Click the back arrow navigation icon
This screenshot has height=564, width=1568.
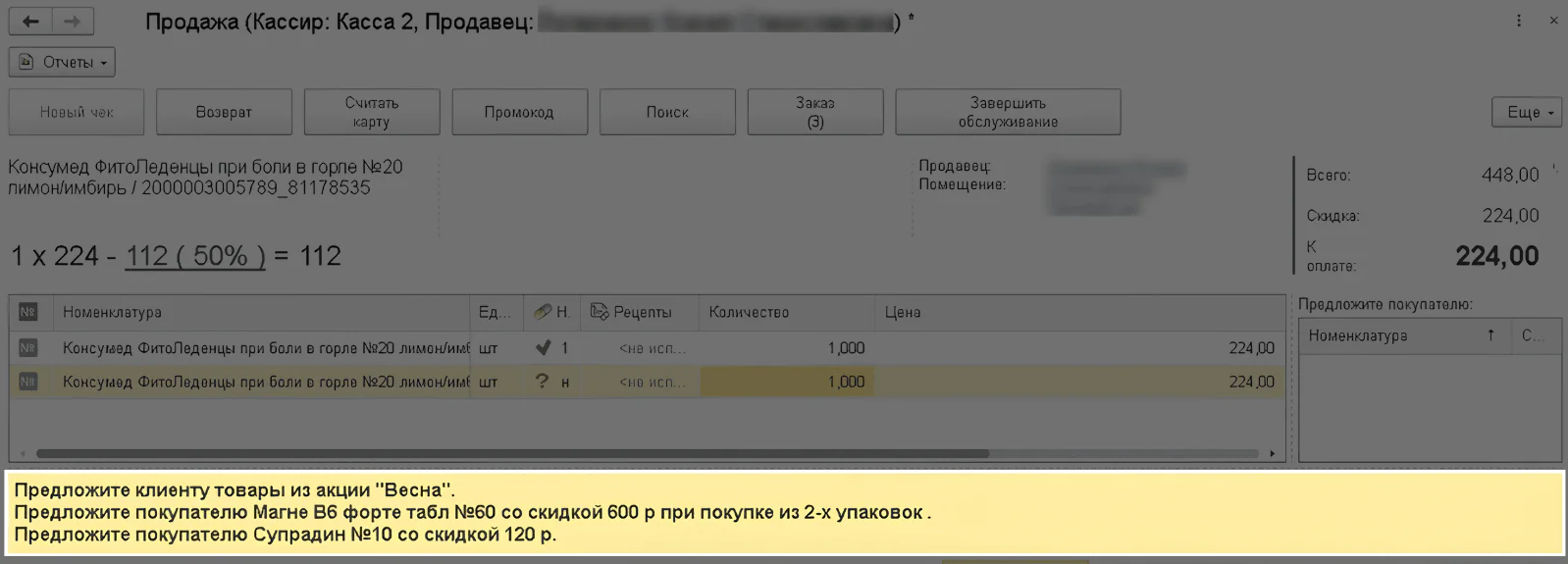pyautogui.click(x=30, y=21)
